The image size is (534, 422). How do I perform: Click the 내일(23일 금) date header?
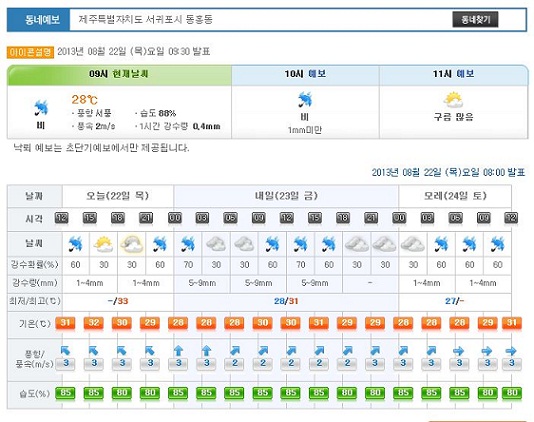tap(286, 196)
